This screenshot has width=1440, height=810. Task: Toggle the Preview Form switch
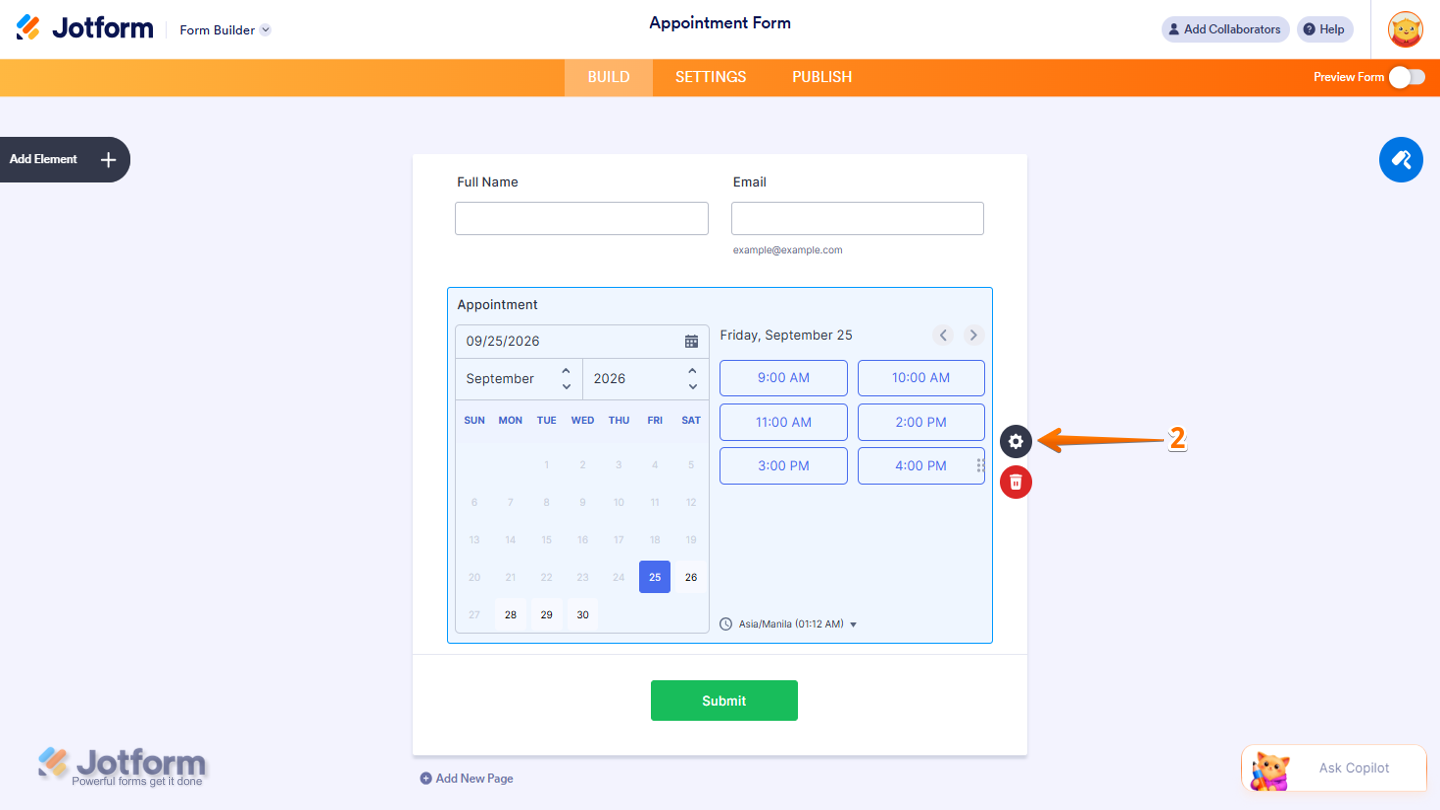[1407, 77]
